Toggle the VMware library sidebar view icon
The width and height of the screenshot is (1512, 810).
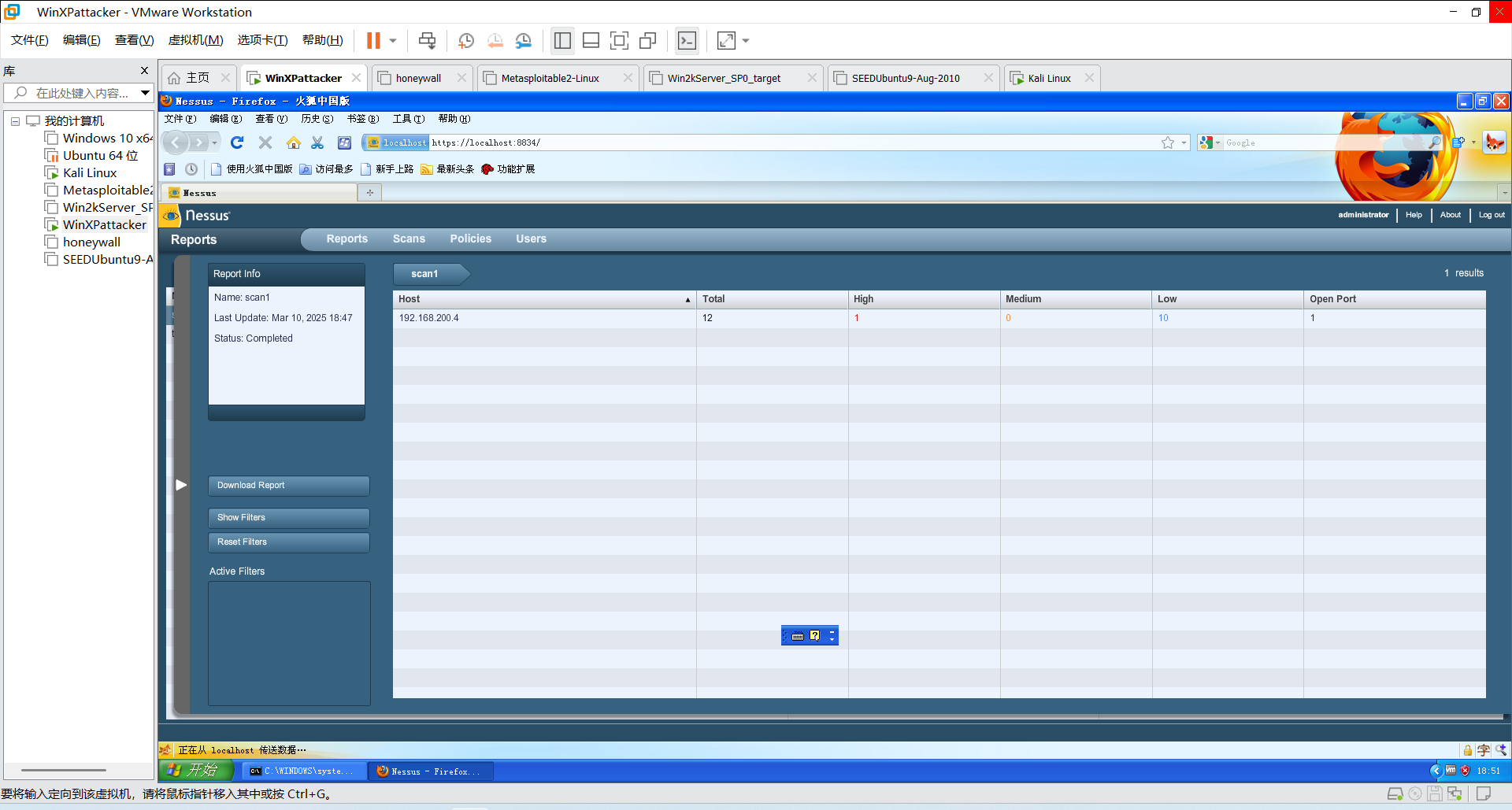pos(562,40)
